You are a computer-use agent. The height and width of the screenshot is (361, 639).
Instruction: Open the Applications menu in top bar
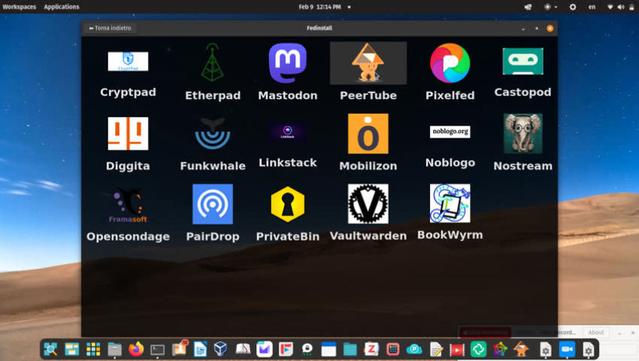click(x=62, y=7)
